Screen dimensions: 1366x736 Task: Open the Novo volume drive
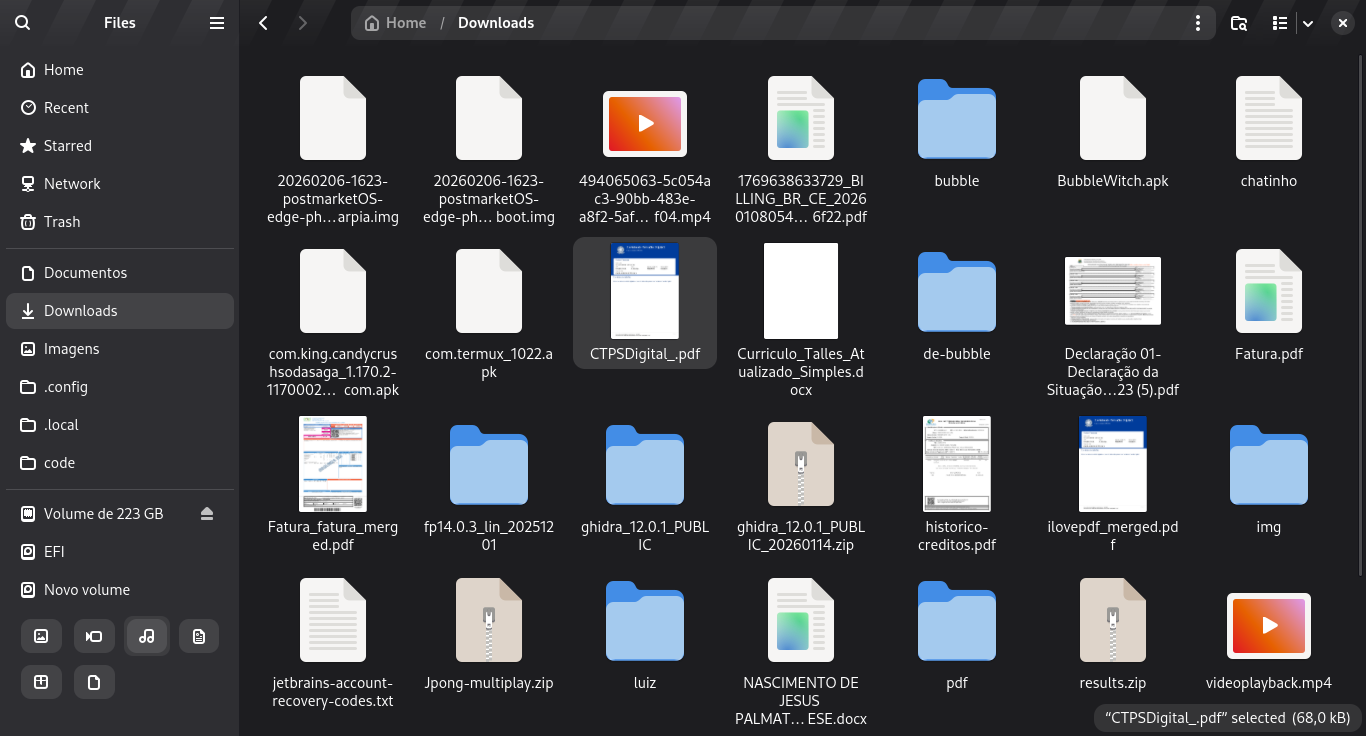pos(86,590)
